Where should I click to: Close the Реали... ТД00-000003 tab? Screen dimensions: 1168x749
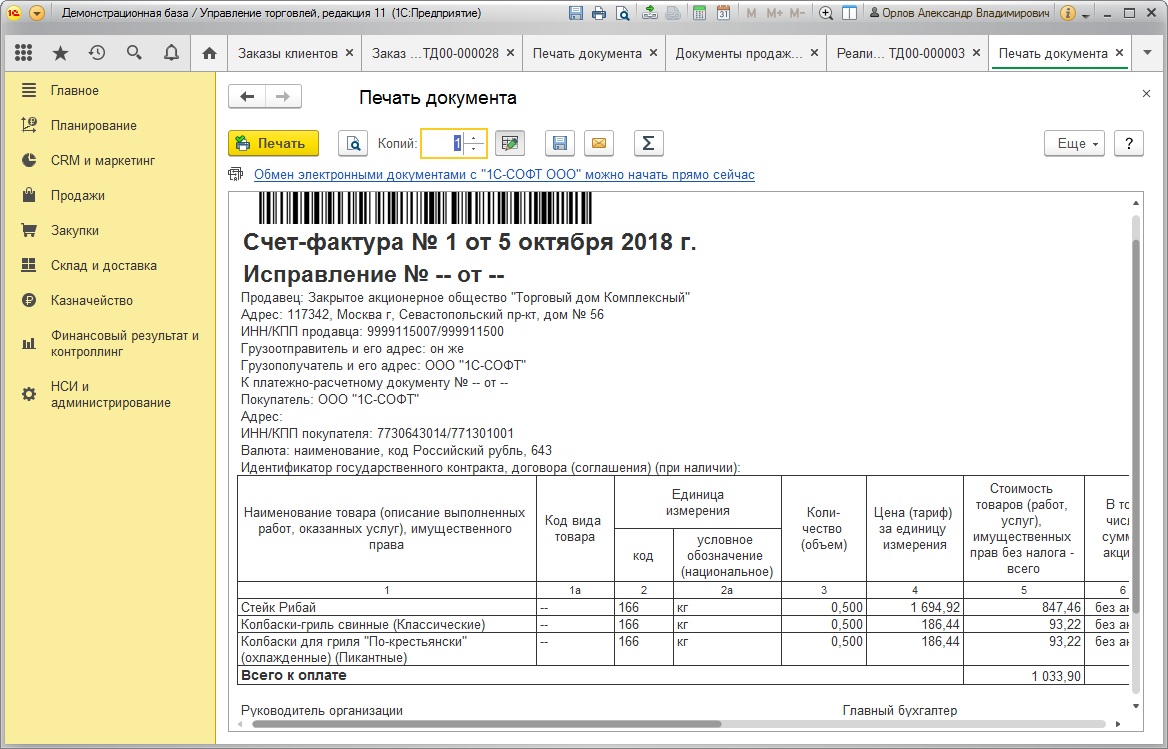976,53
